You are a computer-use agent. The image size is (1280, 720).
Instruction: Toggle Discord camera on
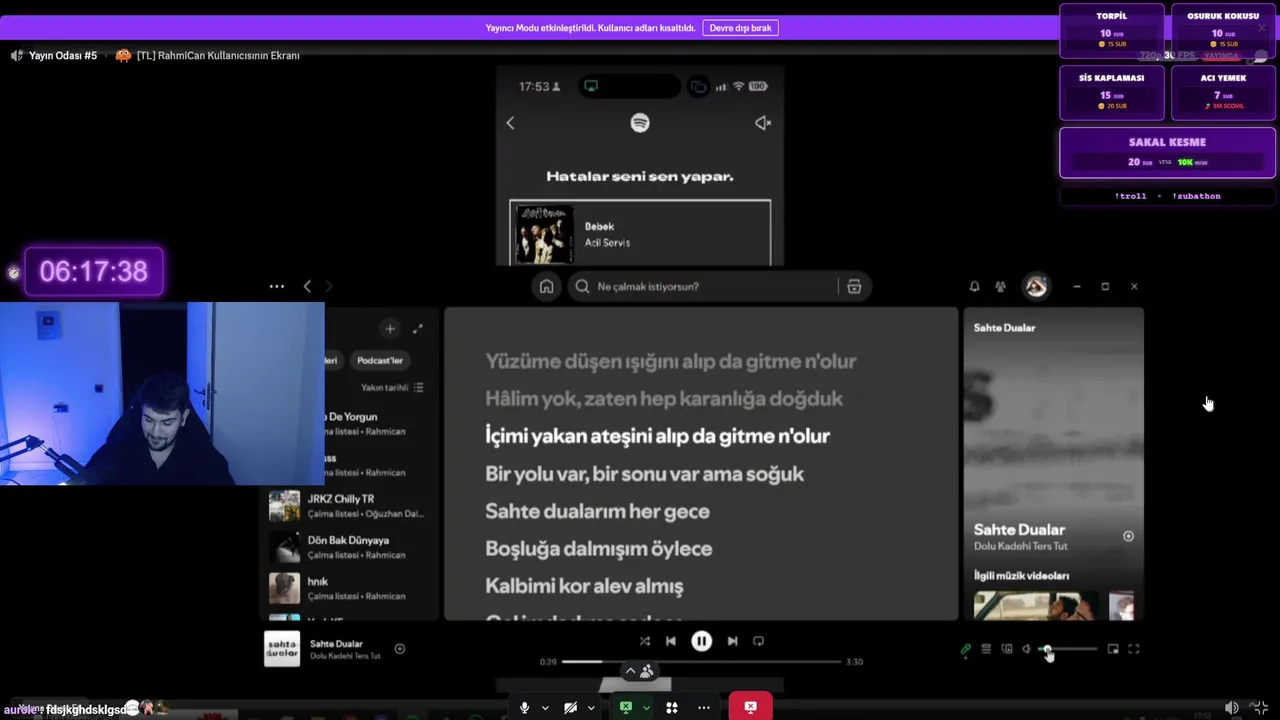570,707
